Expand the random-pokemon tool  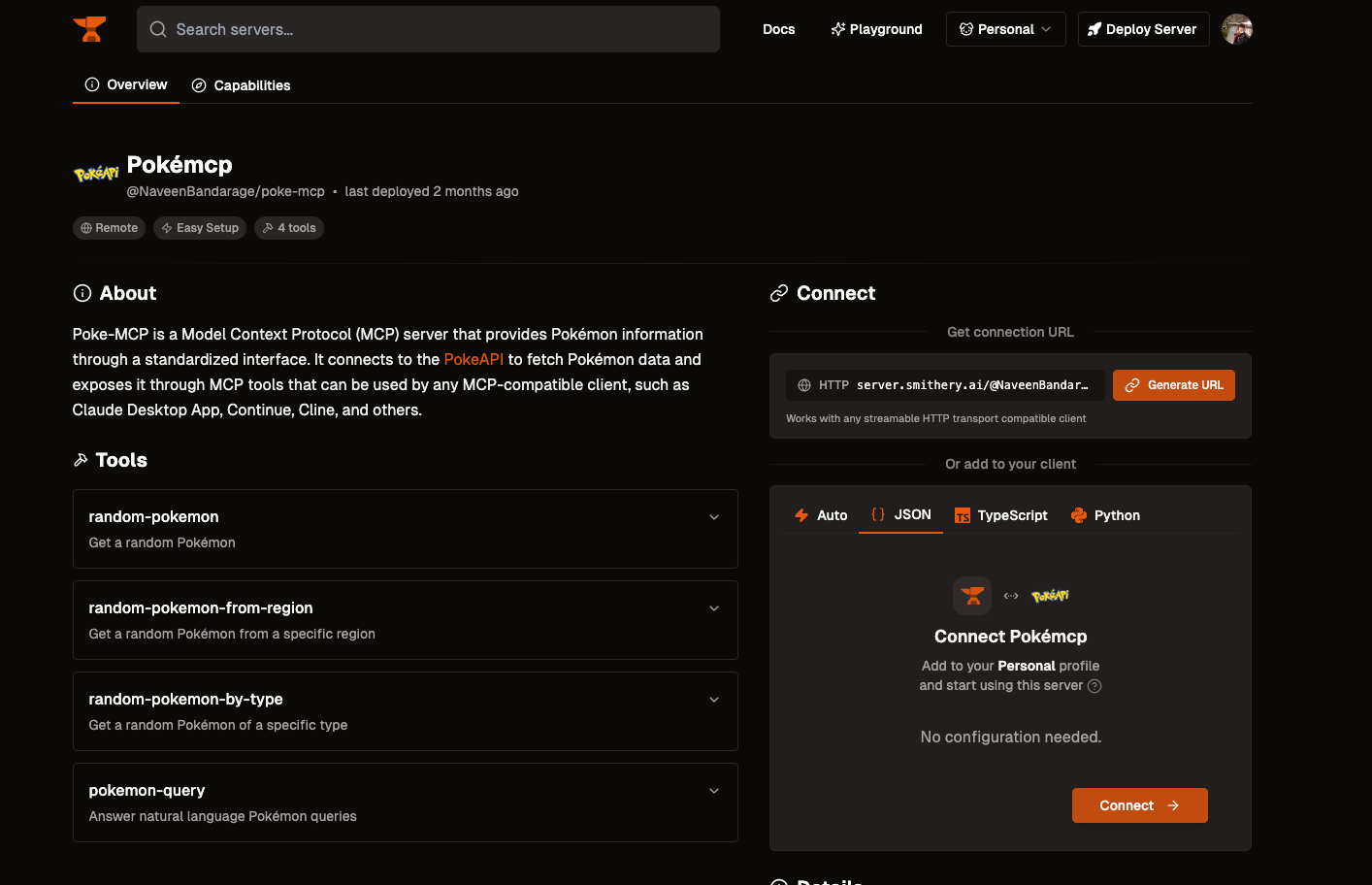click(x=406, y=529)
